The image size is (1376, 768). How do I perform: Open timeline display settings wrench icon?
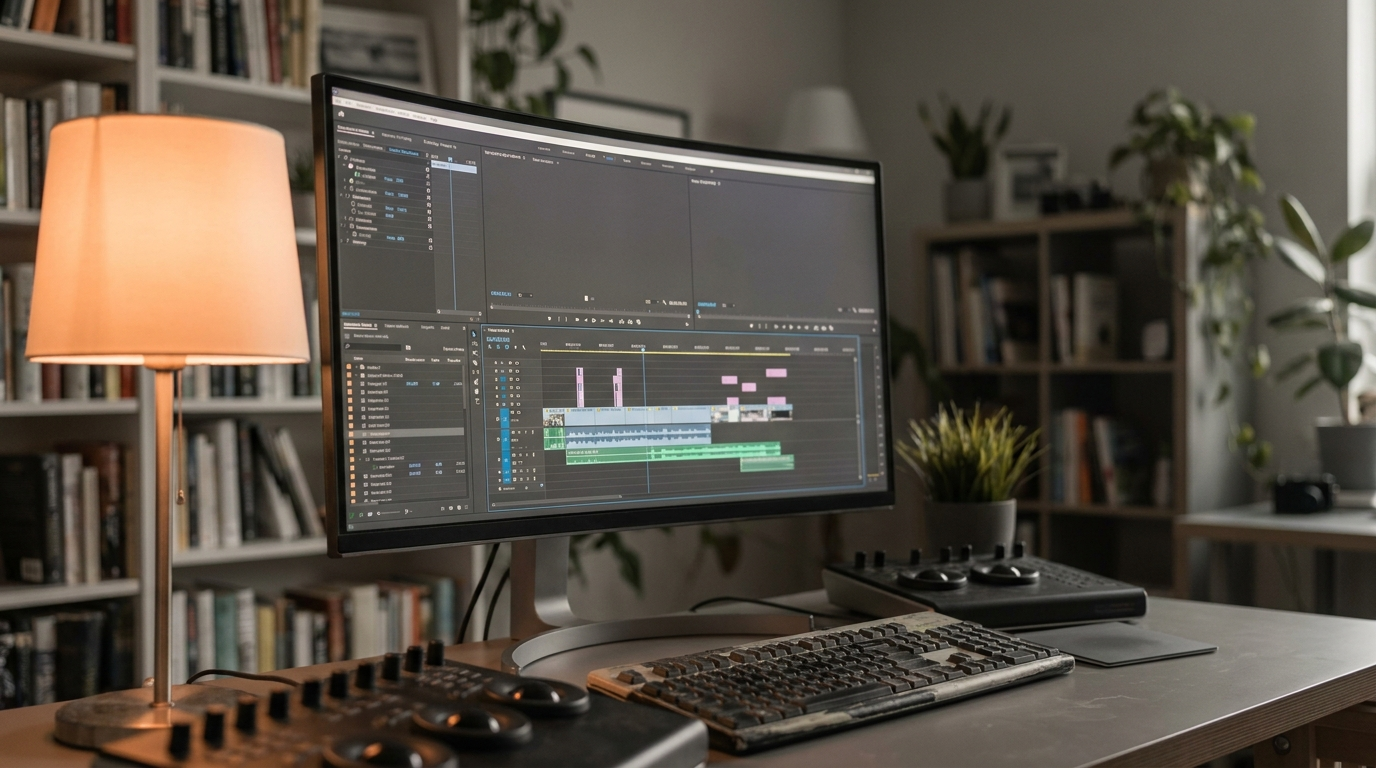click(x=524, y=347)
